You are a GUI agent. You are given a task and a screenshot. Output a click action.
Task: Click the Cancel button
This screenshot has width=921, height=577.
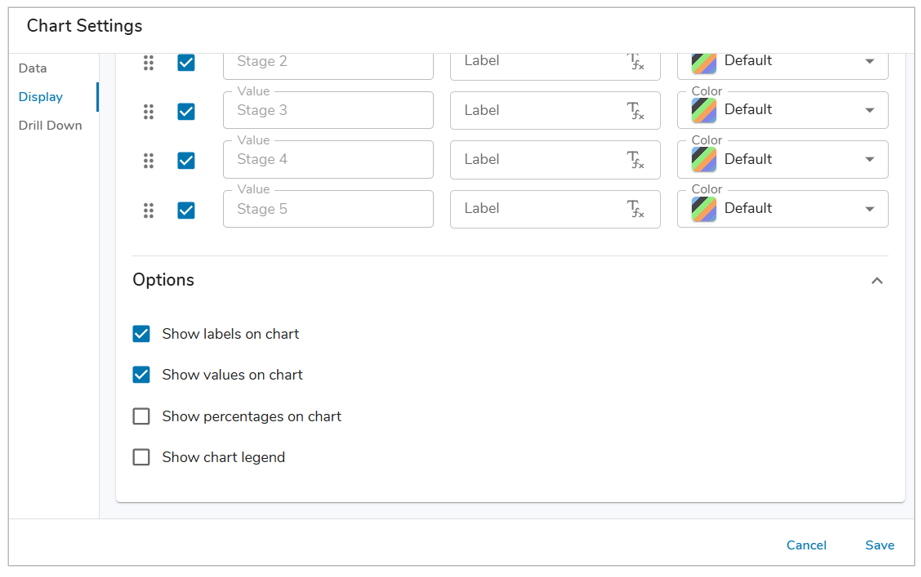806,545
